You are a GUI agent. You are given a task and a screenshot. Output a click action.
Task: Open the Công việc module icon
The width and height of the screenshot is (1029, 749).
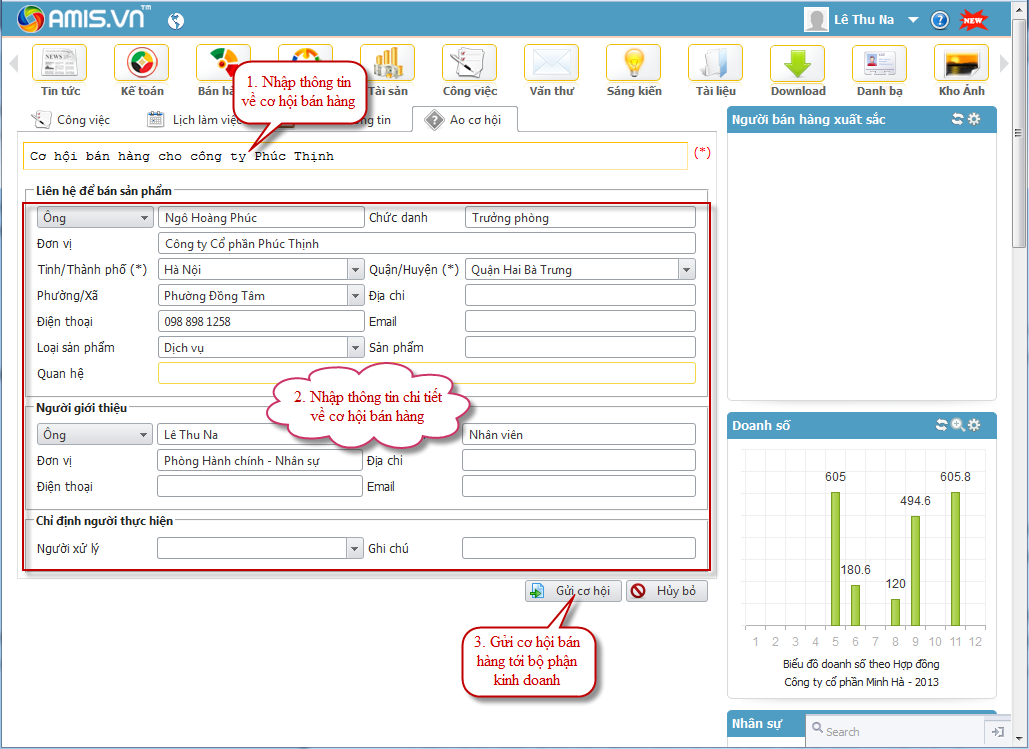click(x=469, y=64)
